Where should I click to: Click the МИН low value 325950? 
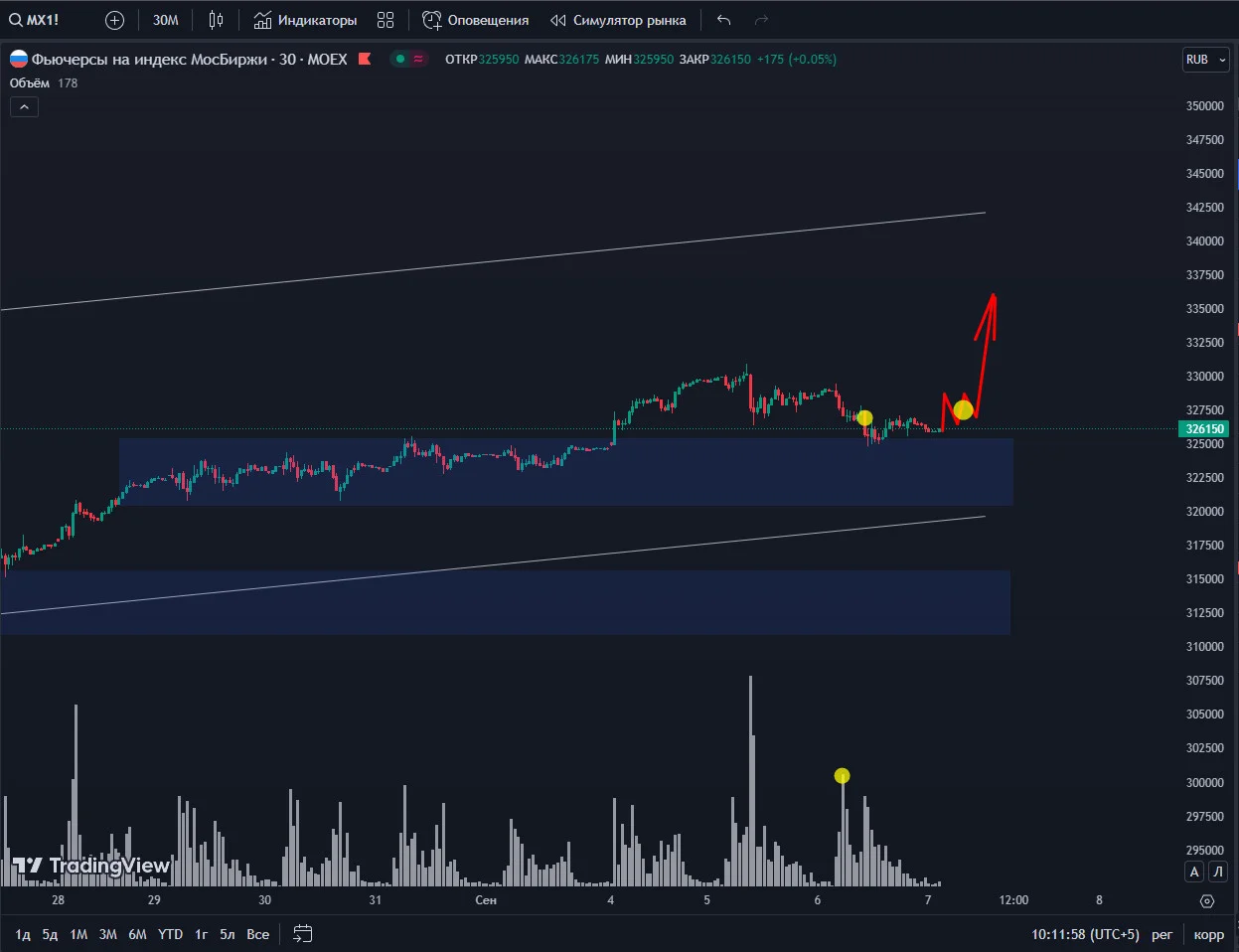pyautogui.click(x=653, y=60)
